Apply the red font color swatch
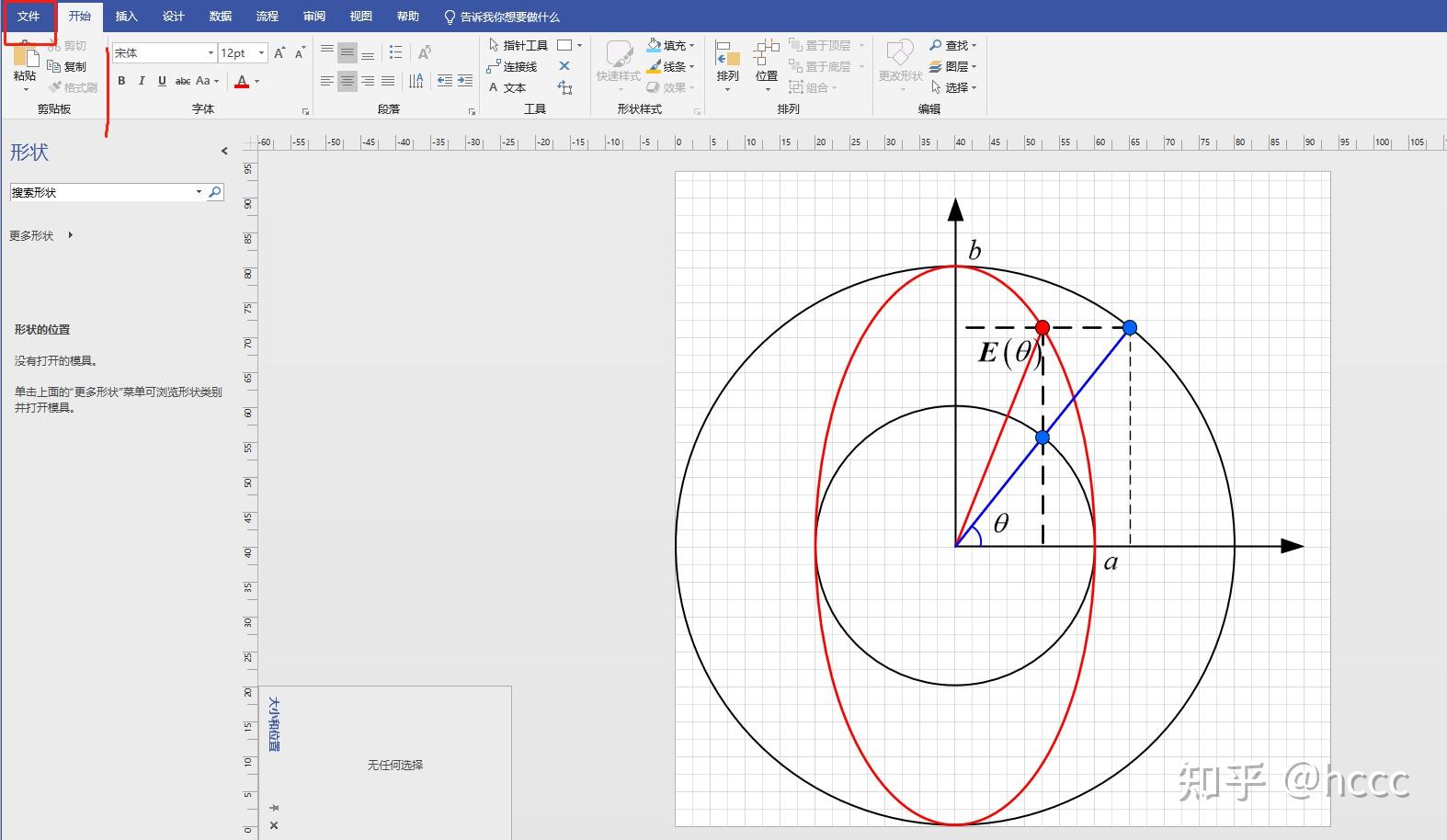The width and height of the screenshot is (1447, 840). pos(242,81)
